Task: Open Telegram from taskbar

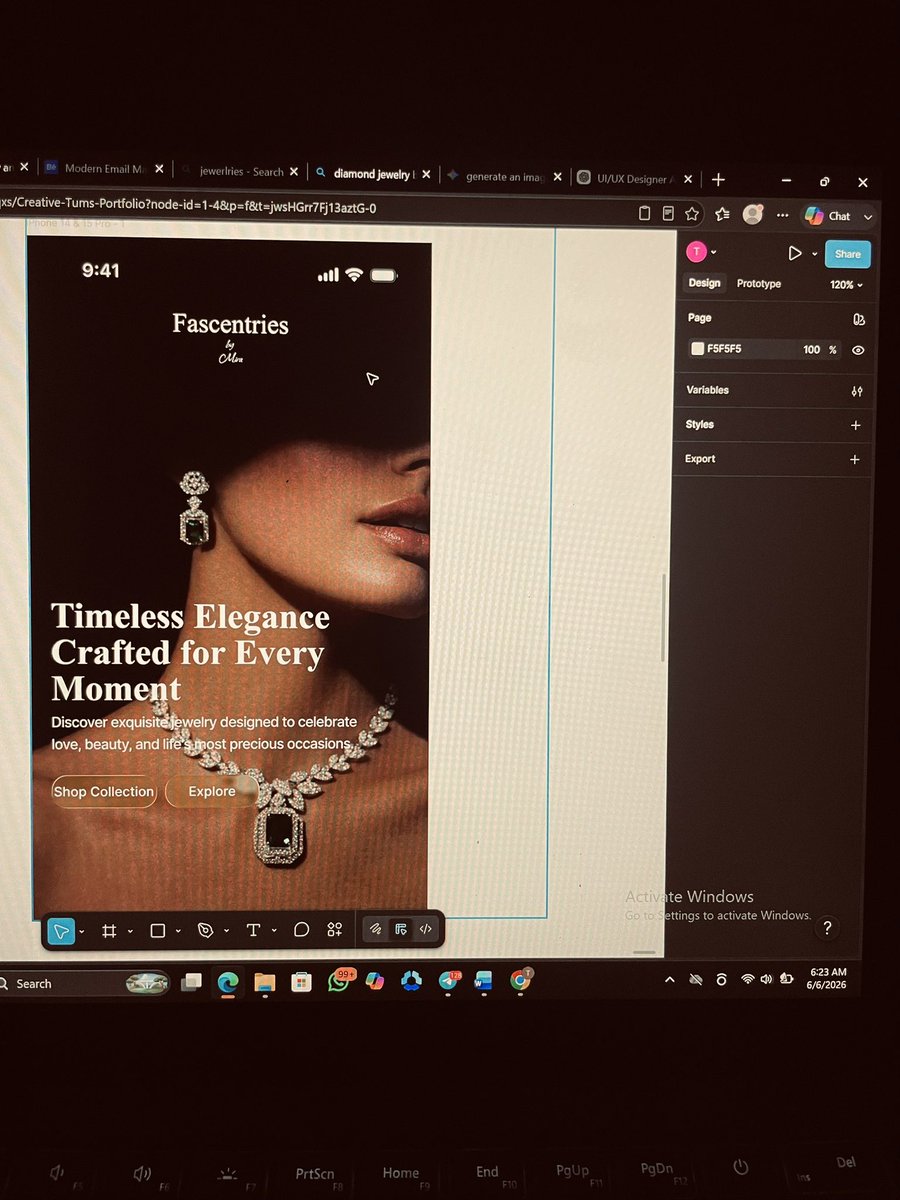Action: pyautogui.click(x=448, y=982)
